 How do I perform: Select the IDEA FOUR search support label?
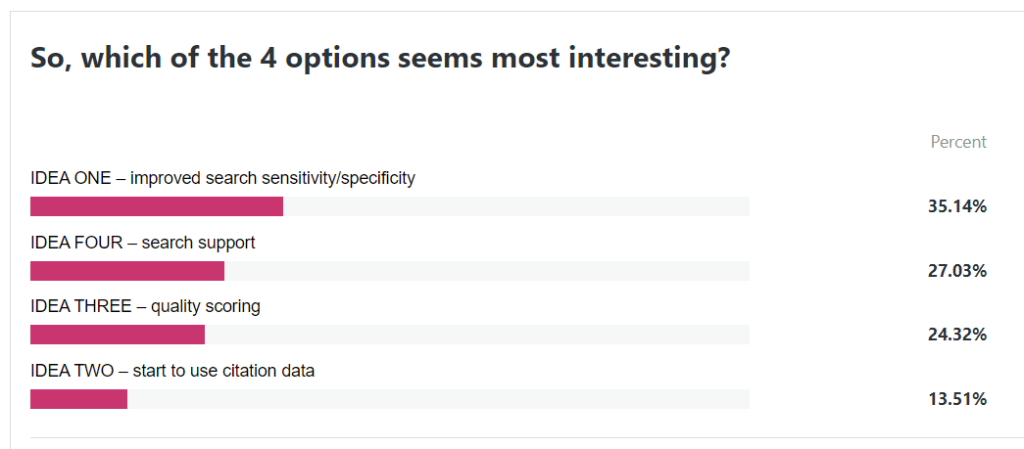[x=142, y=243]
